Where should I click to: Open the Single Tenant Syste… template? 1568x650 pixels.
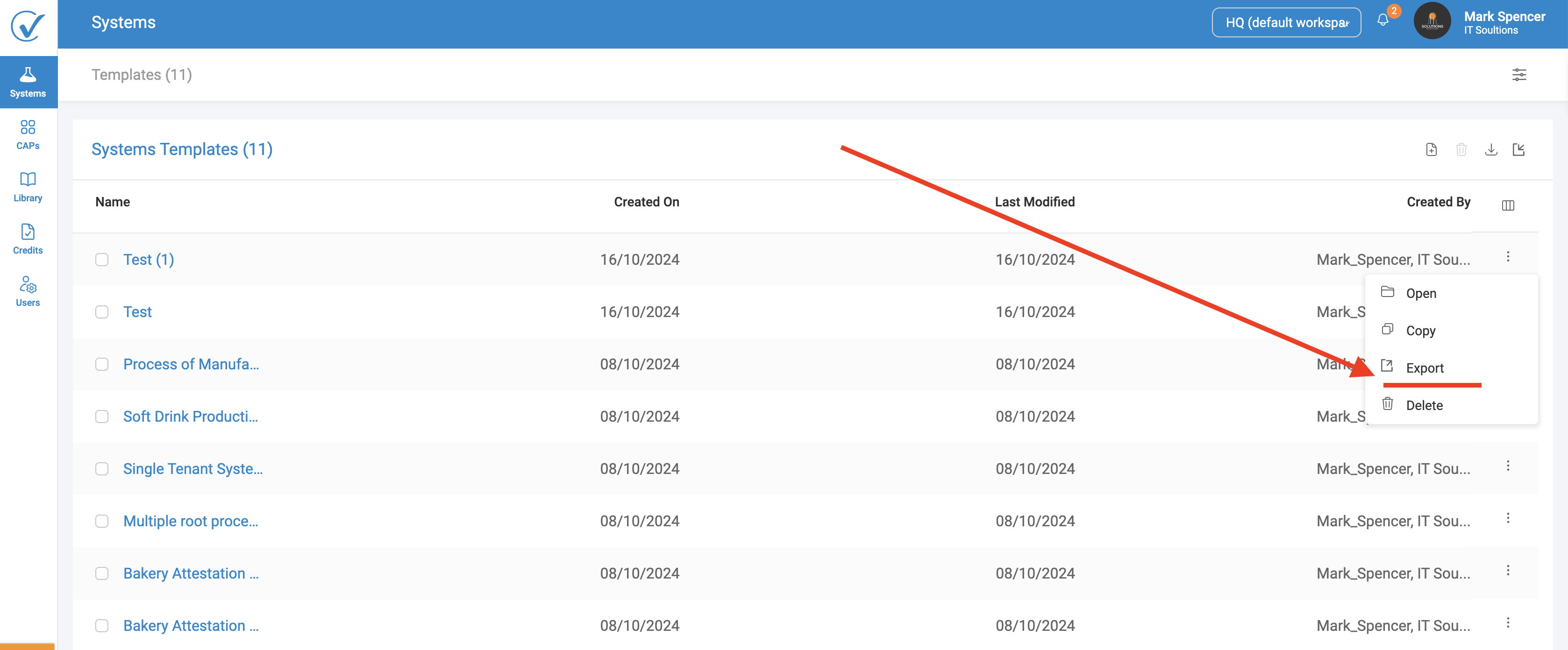point(193,469)
